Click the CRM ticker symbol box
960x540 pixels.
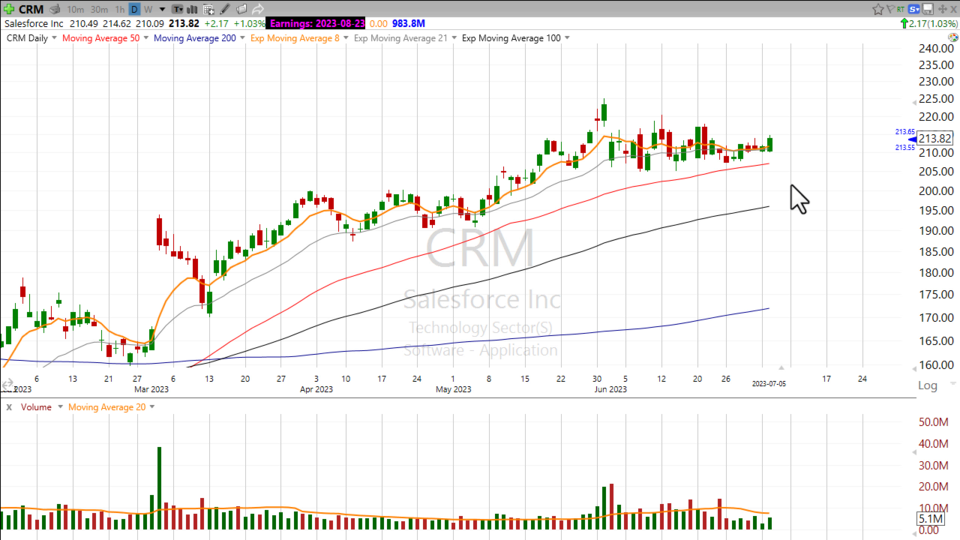coord(31,9)
